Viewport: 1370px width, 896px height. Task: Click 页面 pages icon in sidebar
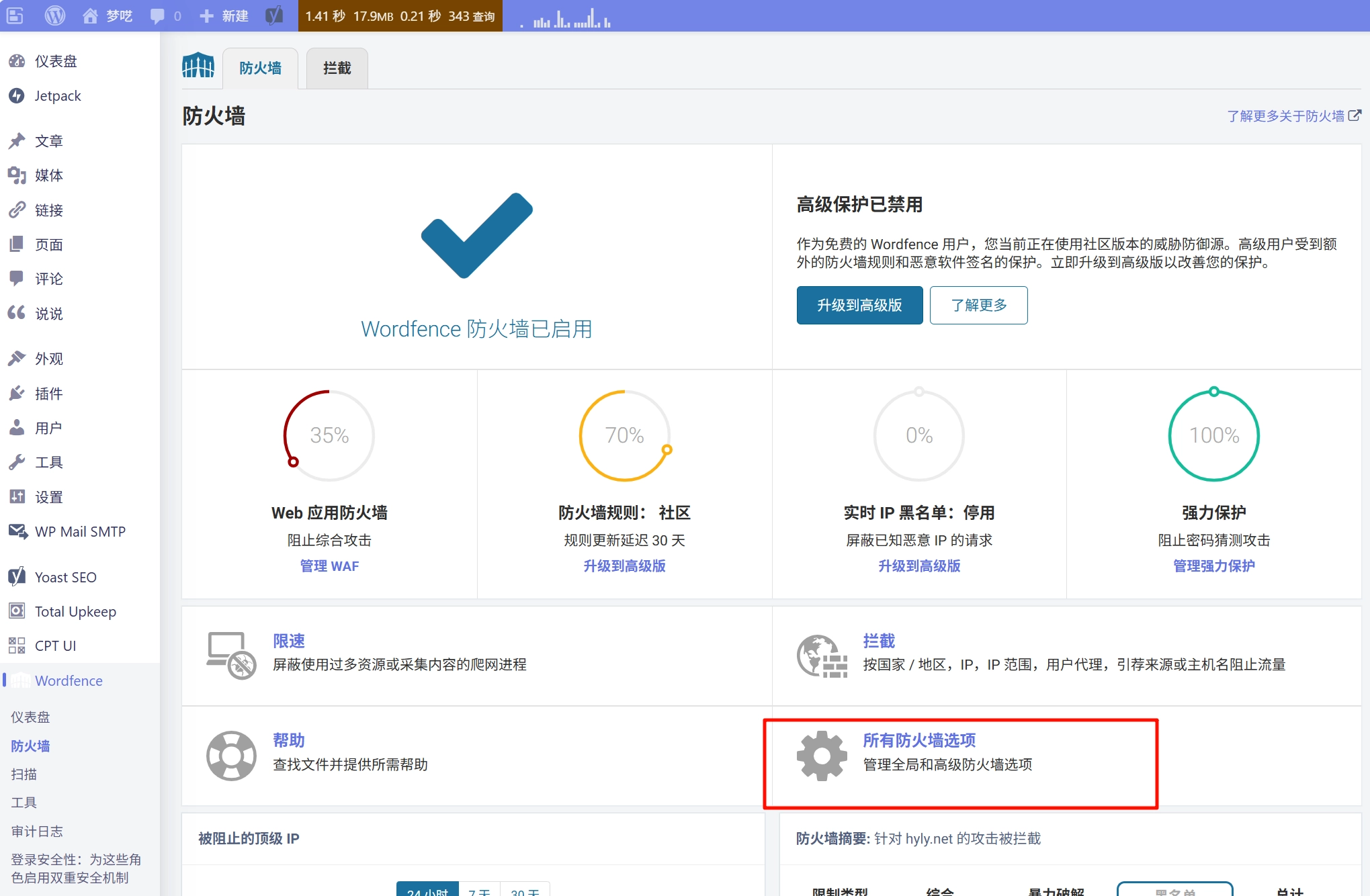click(17, 244)
